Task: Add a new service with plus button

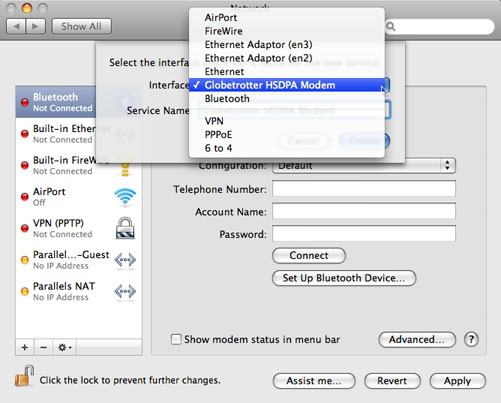Action: [25, 347]
